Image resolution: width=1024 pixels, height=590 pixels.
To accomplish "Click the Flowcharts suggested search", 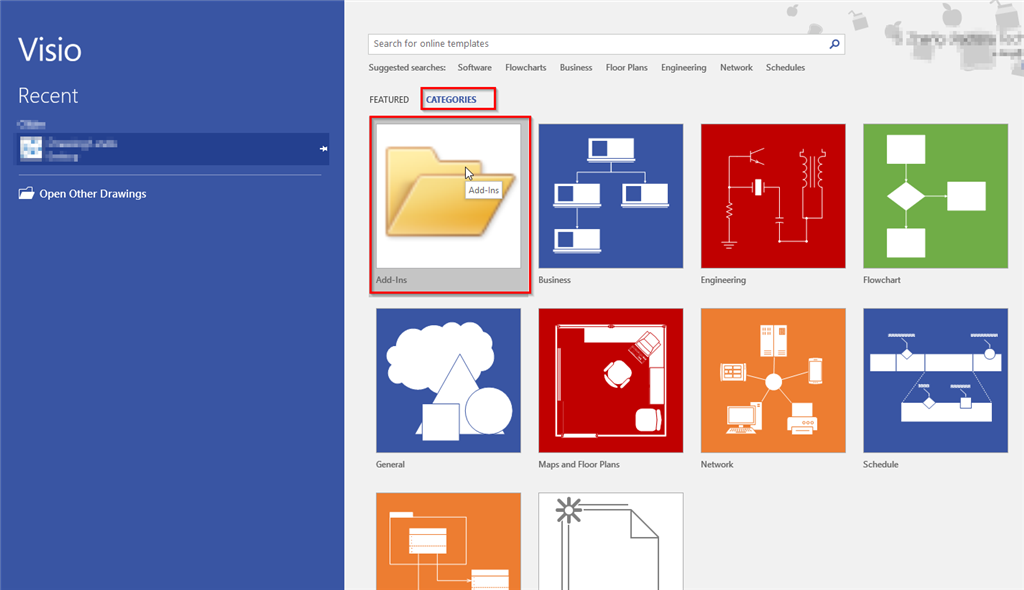I will pyautogui.click(x=526, y=67).
